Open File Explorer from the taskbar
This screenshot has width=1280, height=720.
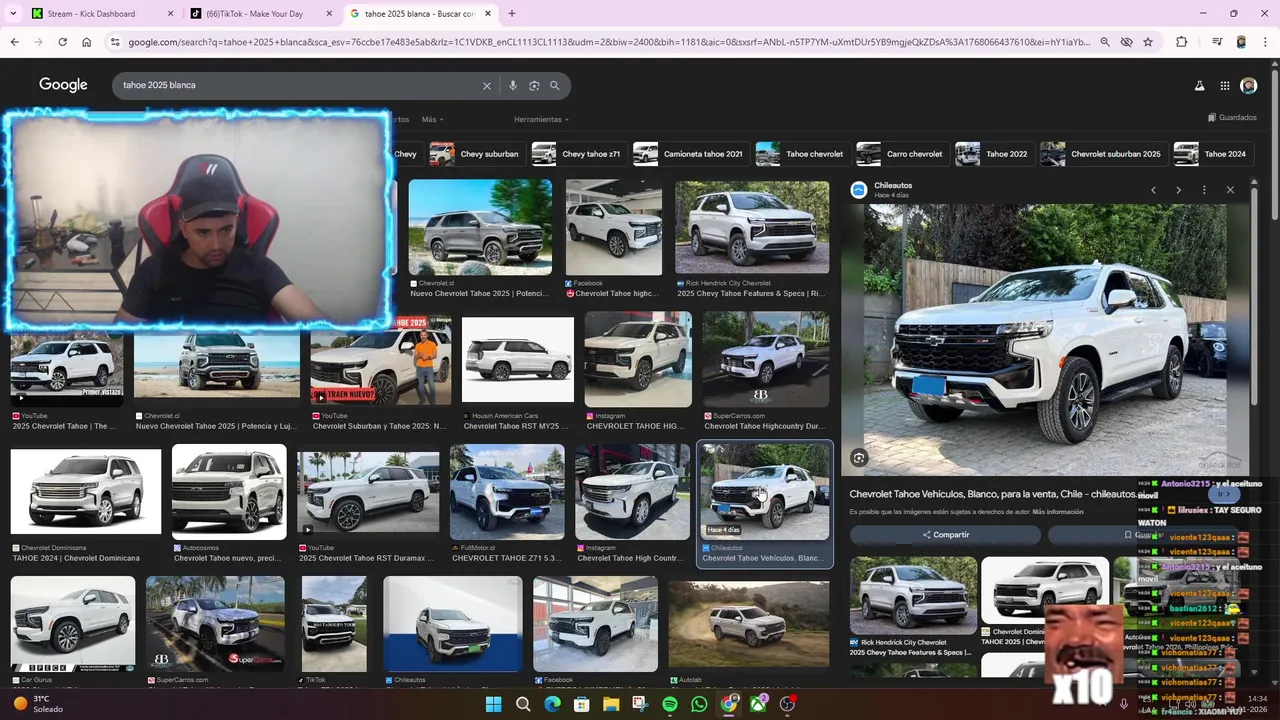(611, 704)
